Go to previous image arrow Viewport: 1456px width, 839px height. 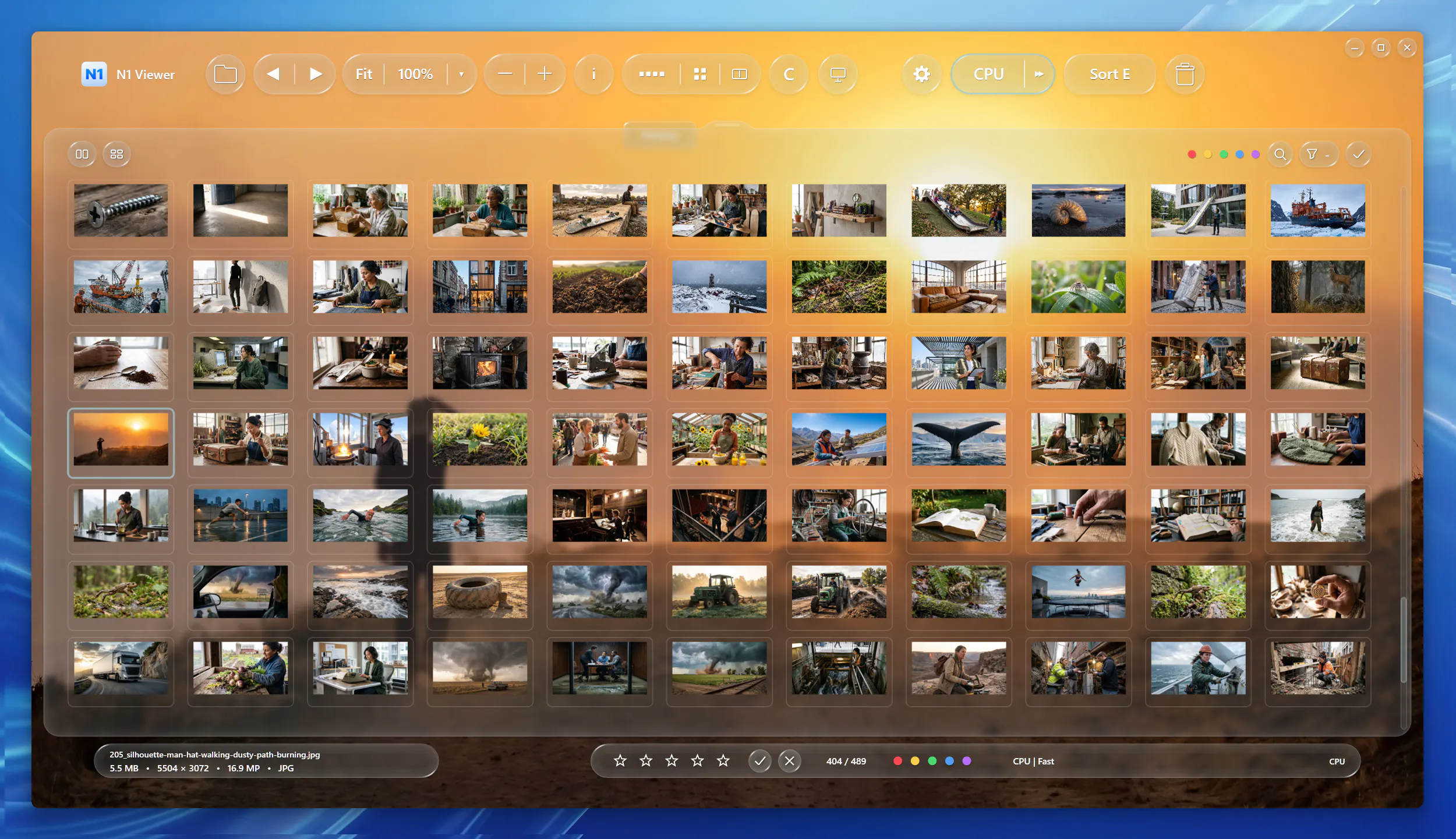[273, 74]
